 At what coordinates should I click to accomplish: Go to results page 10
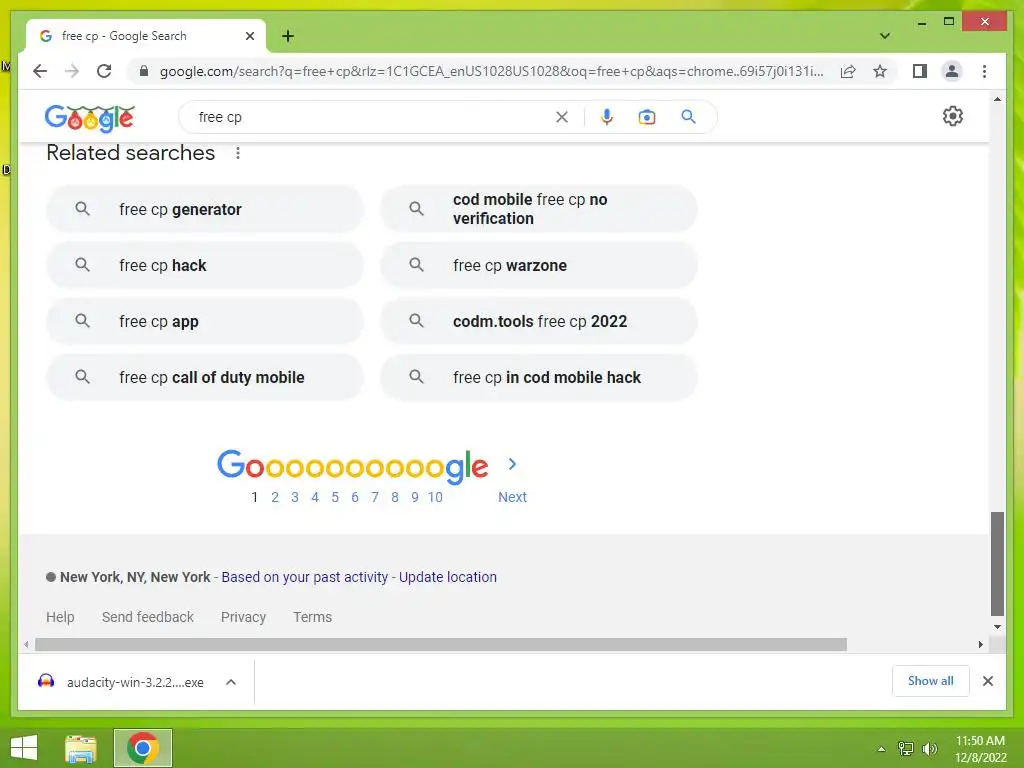(435, 497)
